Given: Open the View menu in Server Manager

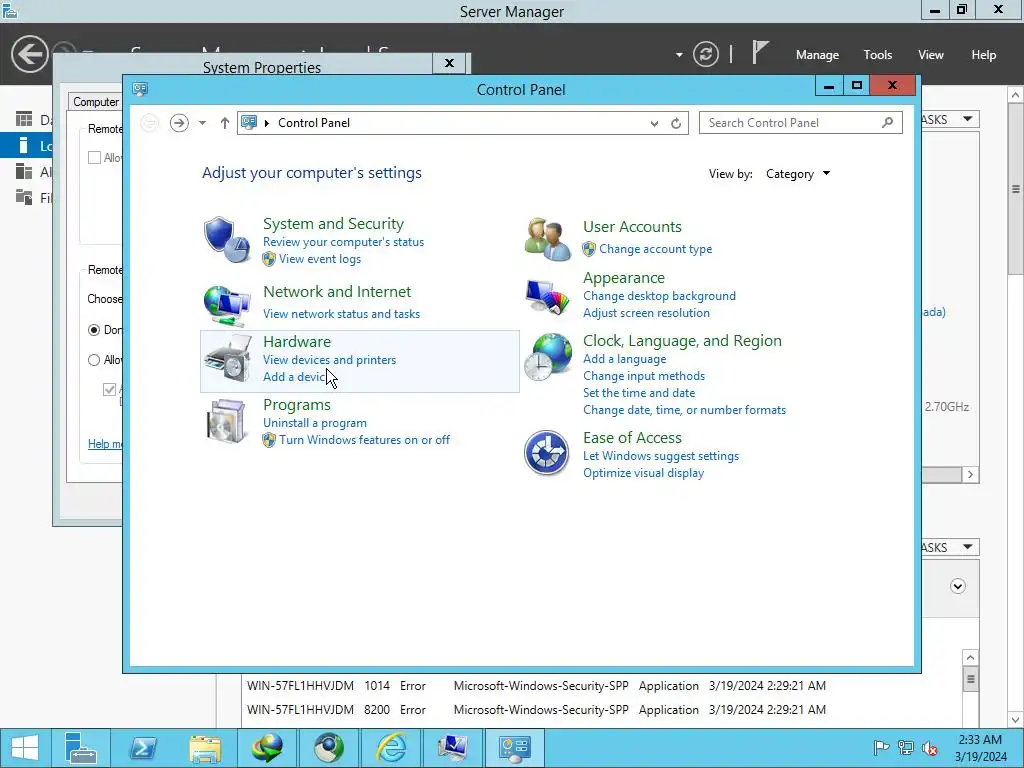Looking at the screenshot, I should pyautogui.click(x=931, y=55).
